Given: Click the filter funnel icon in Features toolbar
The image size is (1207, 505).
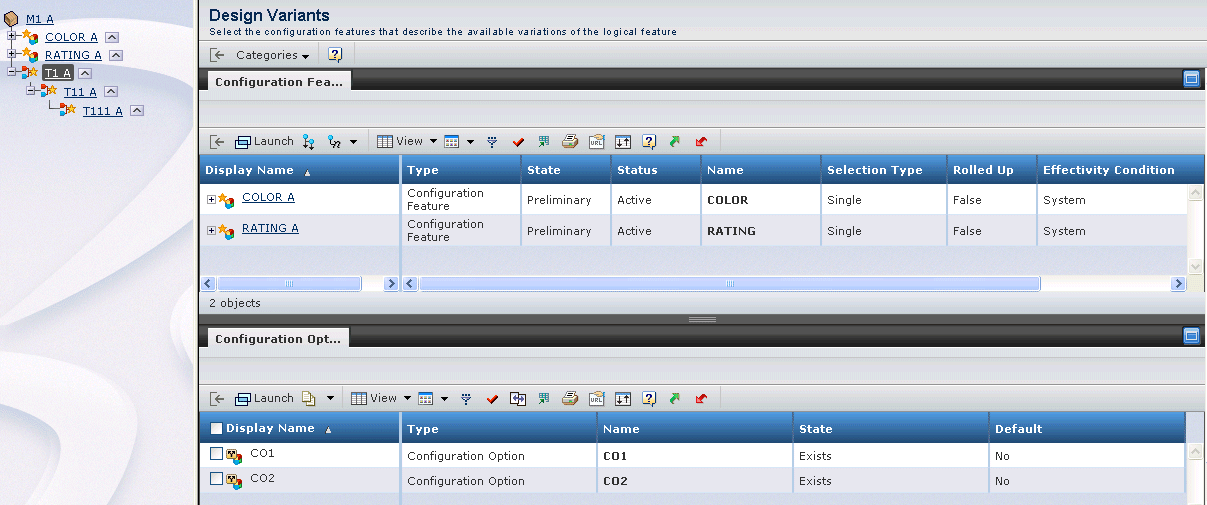Looking at the screenshot, I should coord(492,142).
